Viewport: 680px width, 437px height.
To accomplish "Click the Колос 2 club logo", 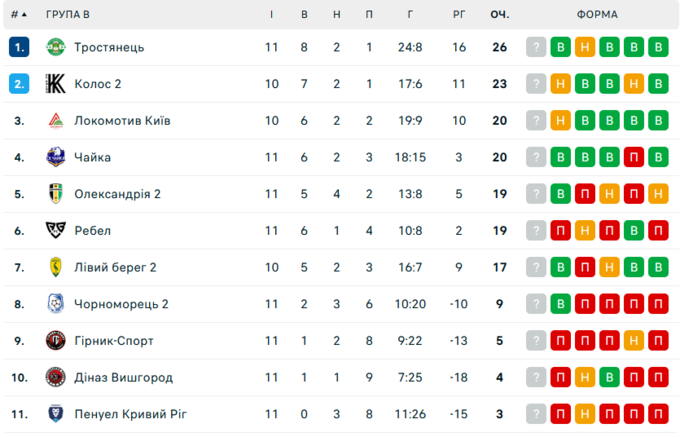I will tap(55, 84).
